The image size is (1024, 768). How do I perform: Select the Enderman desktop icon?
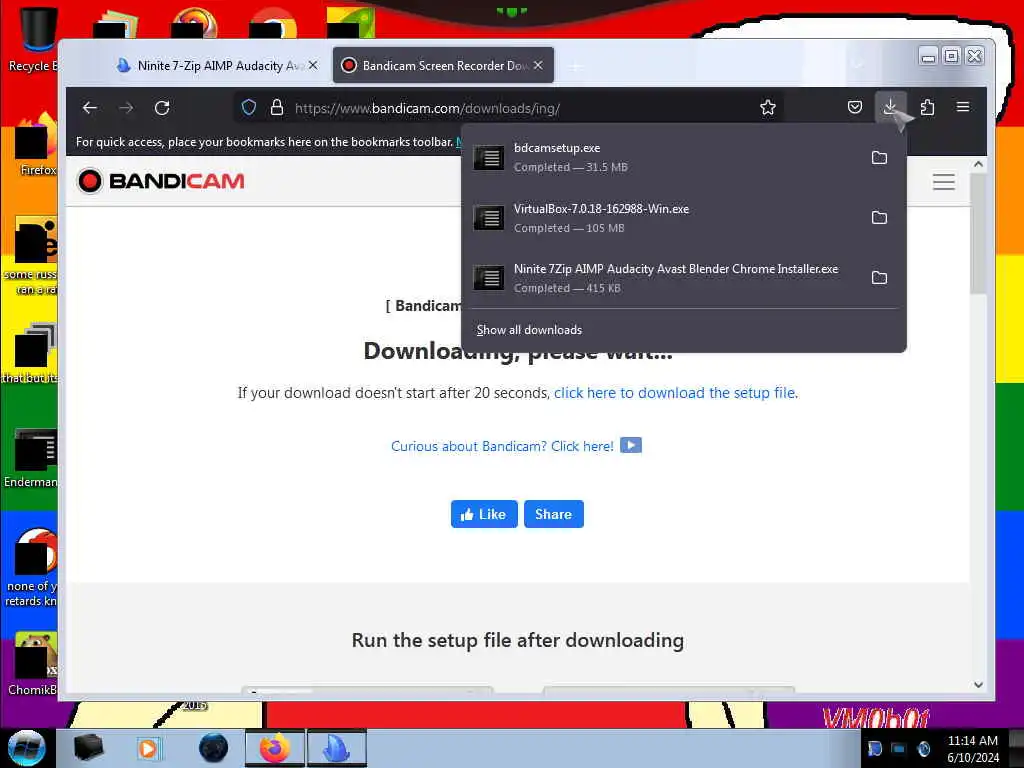point(33,458)
